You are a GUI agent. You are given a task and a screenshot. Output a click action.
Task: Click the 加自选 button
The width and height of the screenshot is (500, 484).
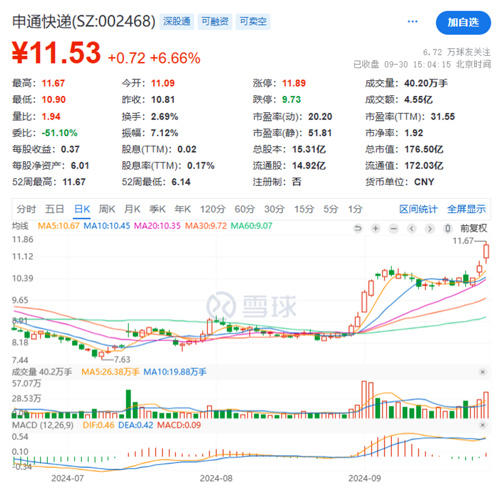pos(463,23)
